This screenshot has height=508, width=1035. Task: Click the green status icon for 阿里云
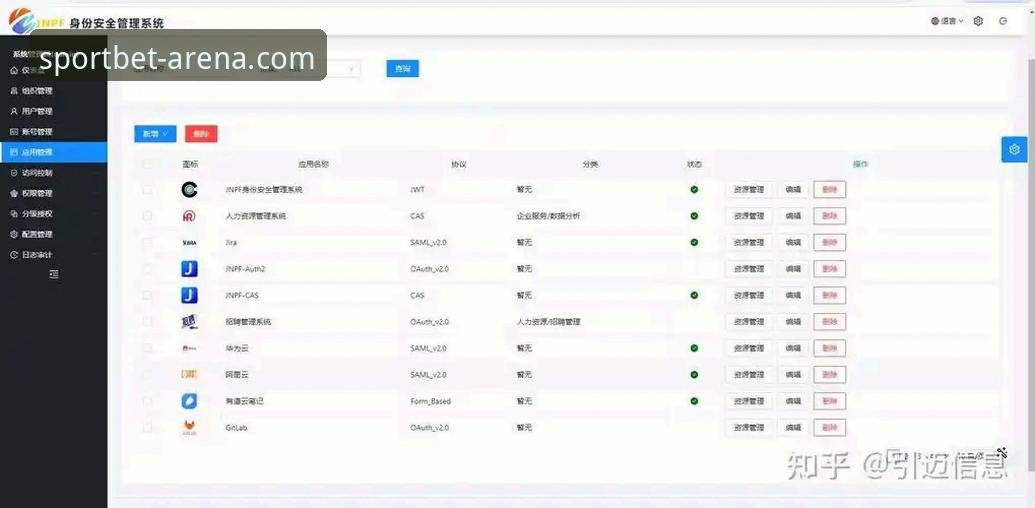pyautogui.click(x=694, y=374)
